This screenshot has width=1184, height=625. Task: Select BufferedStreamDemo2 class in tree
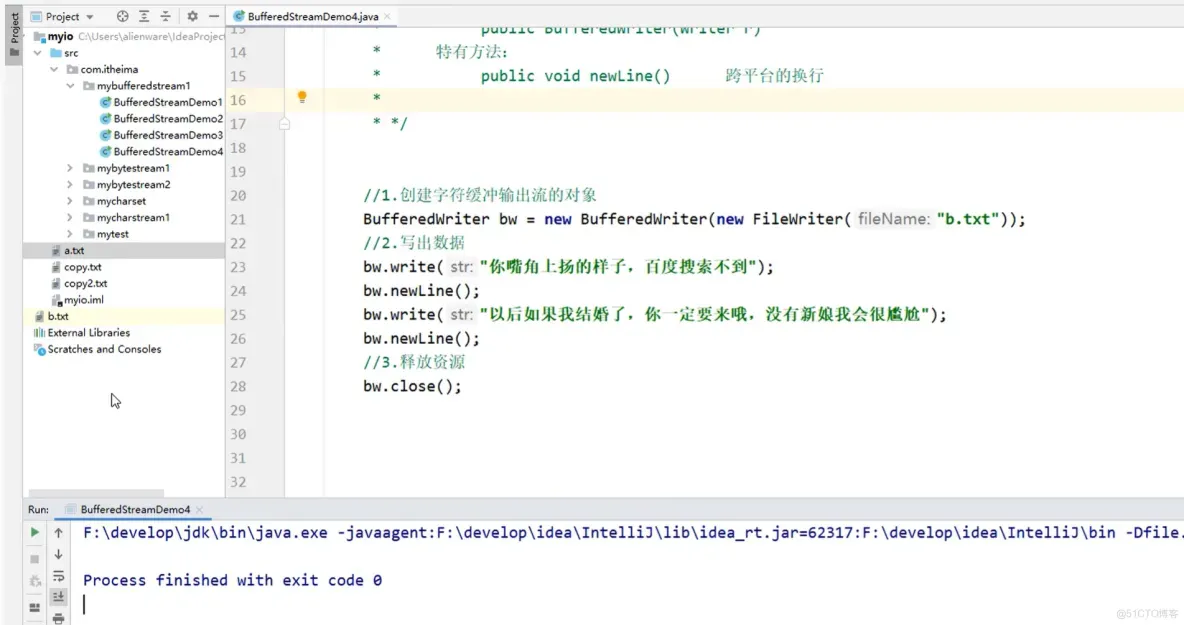(x=168, y=119)
